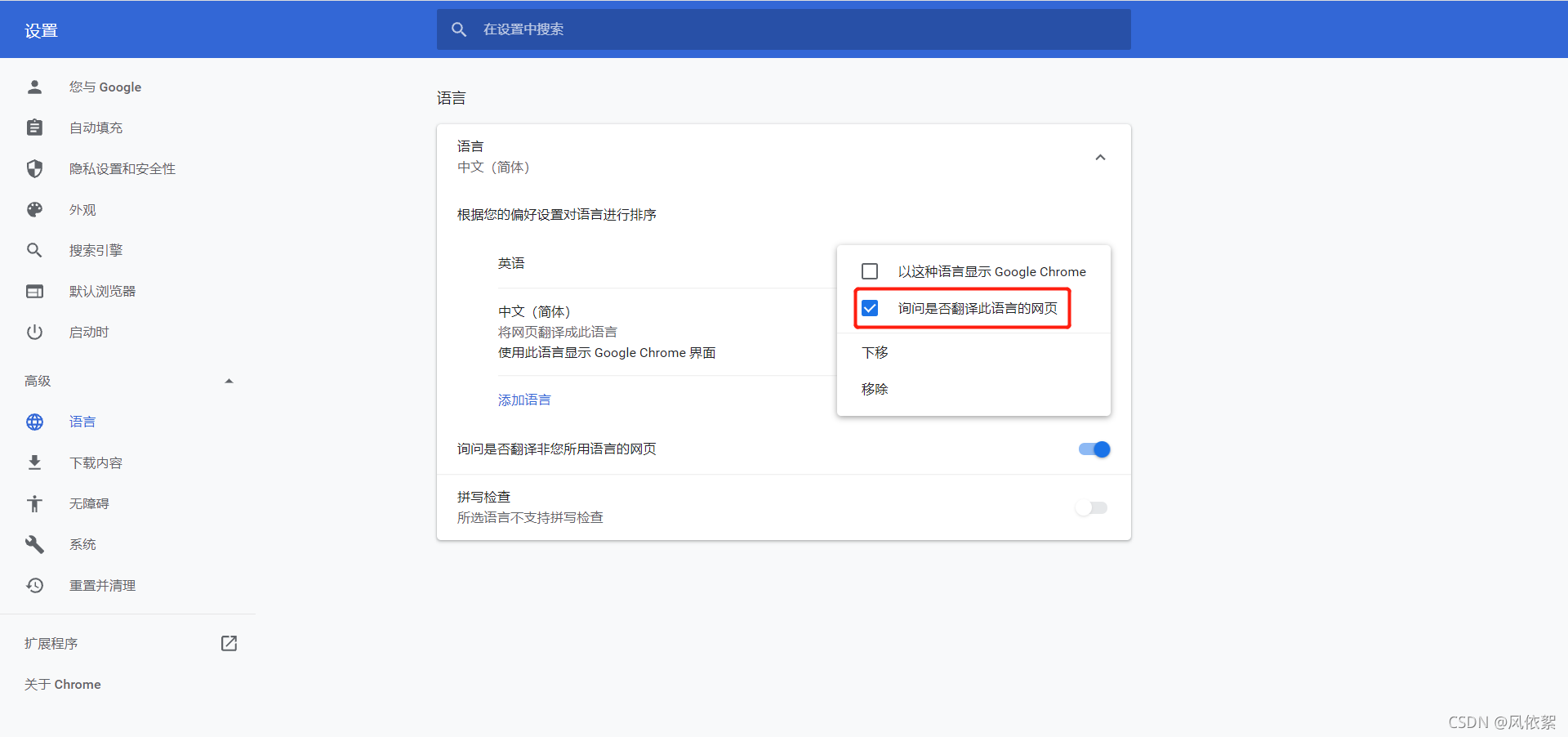Viewport: 1568px width, 737px height.
Task: Click the external link icon beside 扩展程序
Action: click(229, 643)
